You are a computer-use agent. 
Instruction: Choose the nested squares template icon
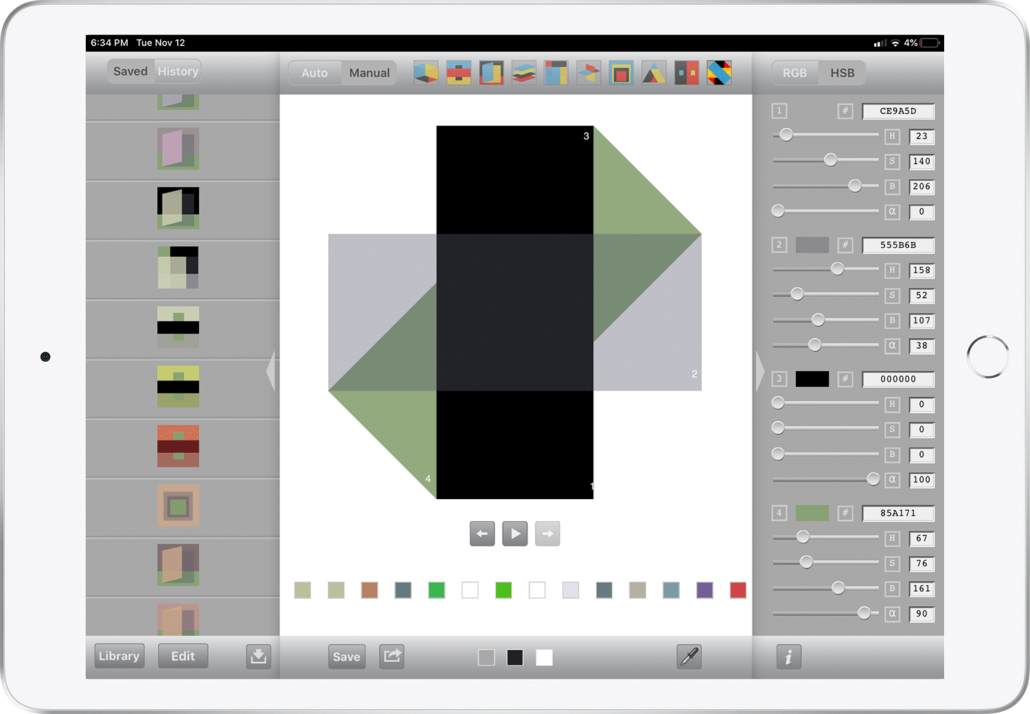point(621,72)
